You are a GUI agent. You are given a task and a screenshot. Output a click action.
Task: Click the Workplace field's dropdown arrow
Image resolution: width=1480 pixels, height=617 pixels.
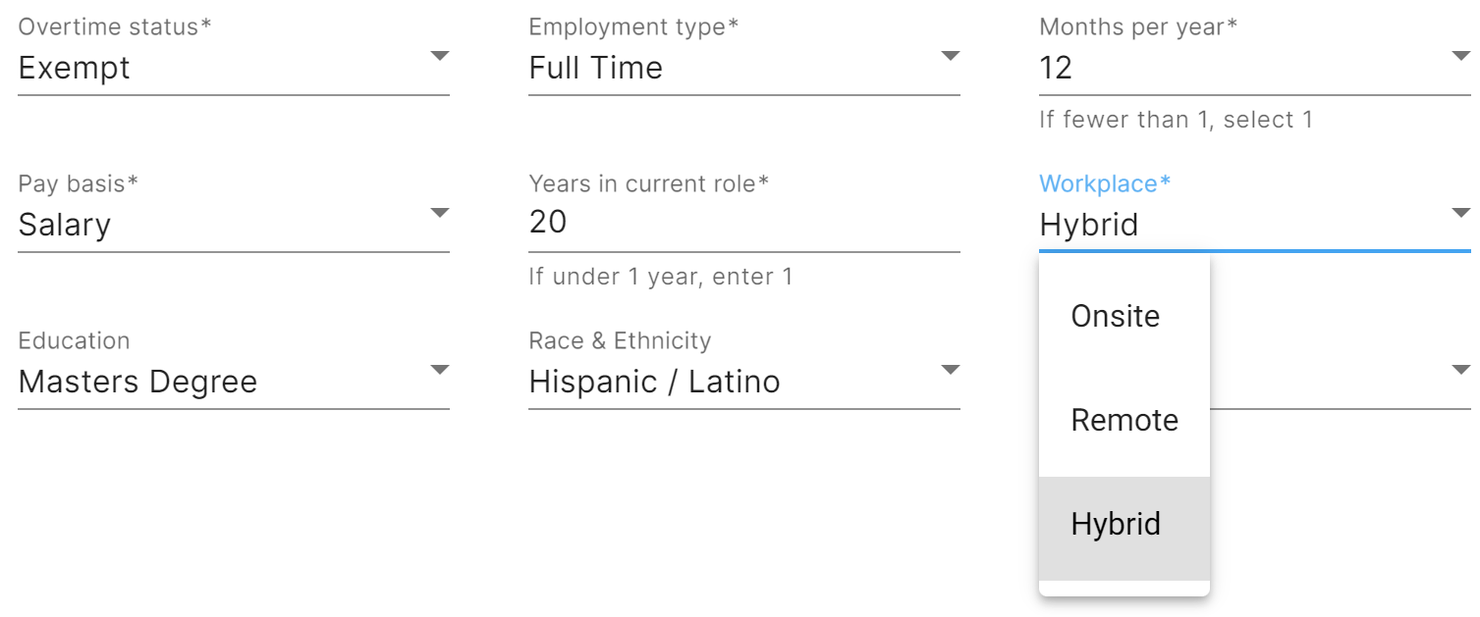(1460, 213)
